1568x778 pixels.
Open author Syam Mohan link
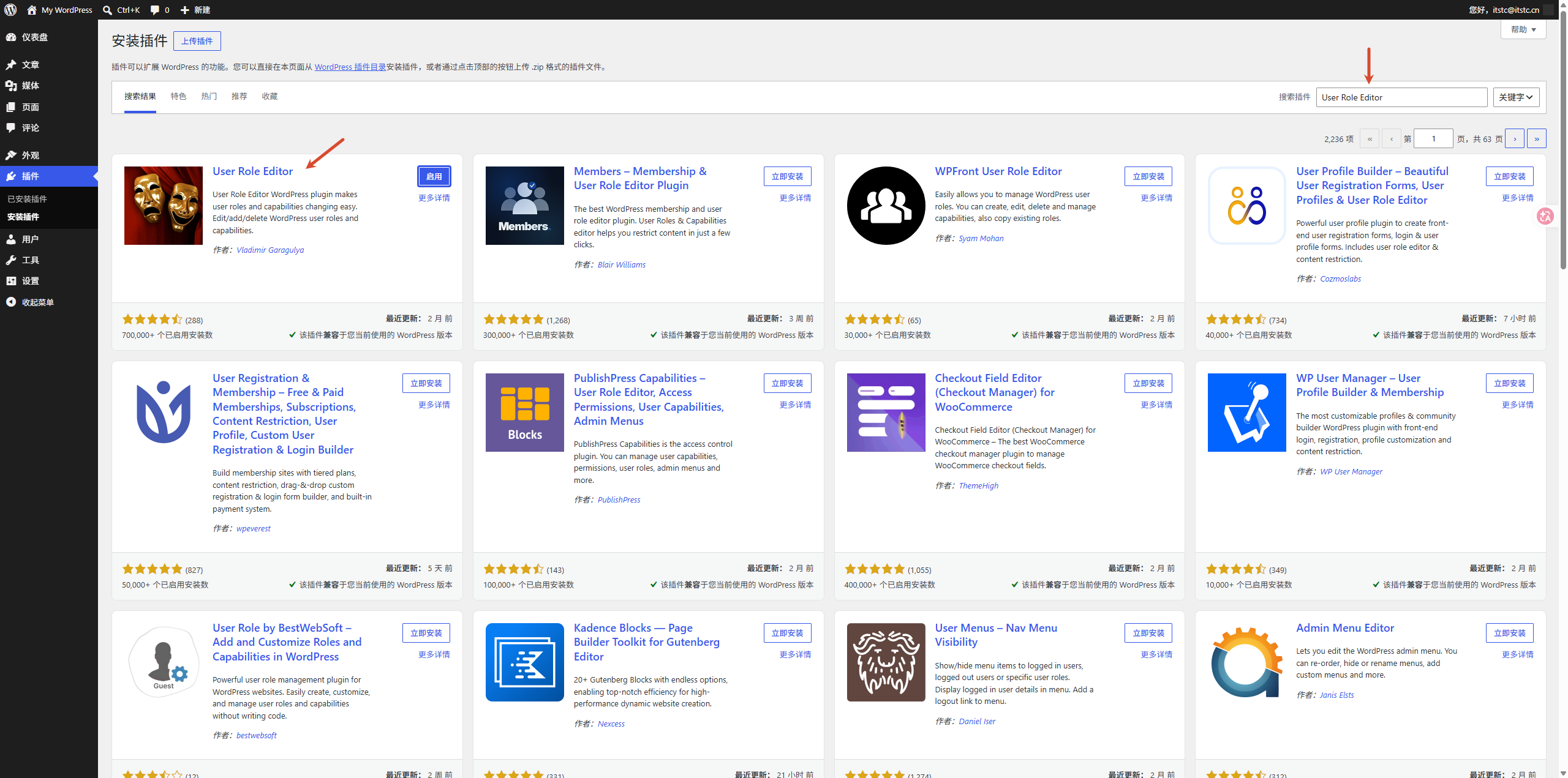coord(981,238)
